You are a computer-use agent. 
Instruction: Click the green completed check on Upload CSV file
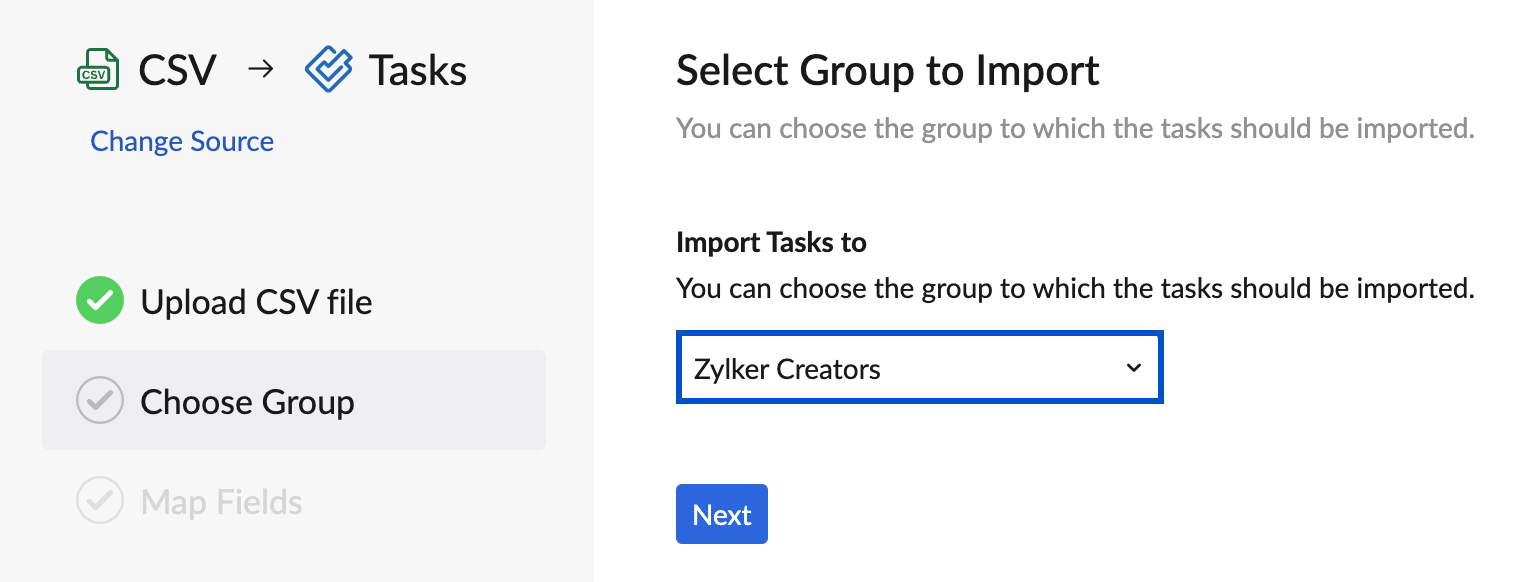tap(100, 301)
